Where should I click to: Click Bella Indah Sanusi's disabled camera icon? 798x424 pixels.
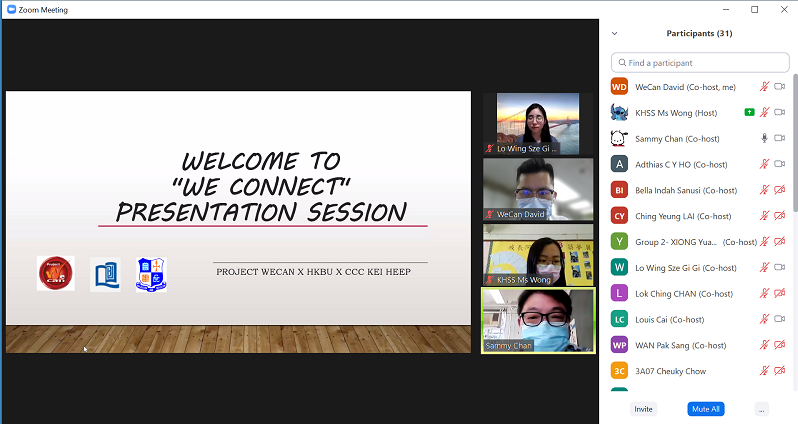tap(780, 190)
